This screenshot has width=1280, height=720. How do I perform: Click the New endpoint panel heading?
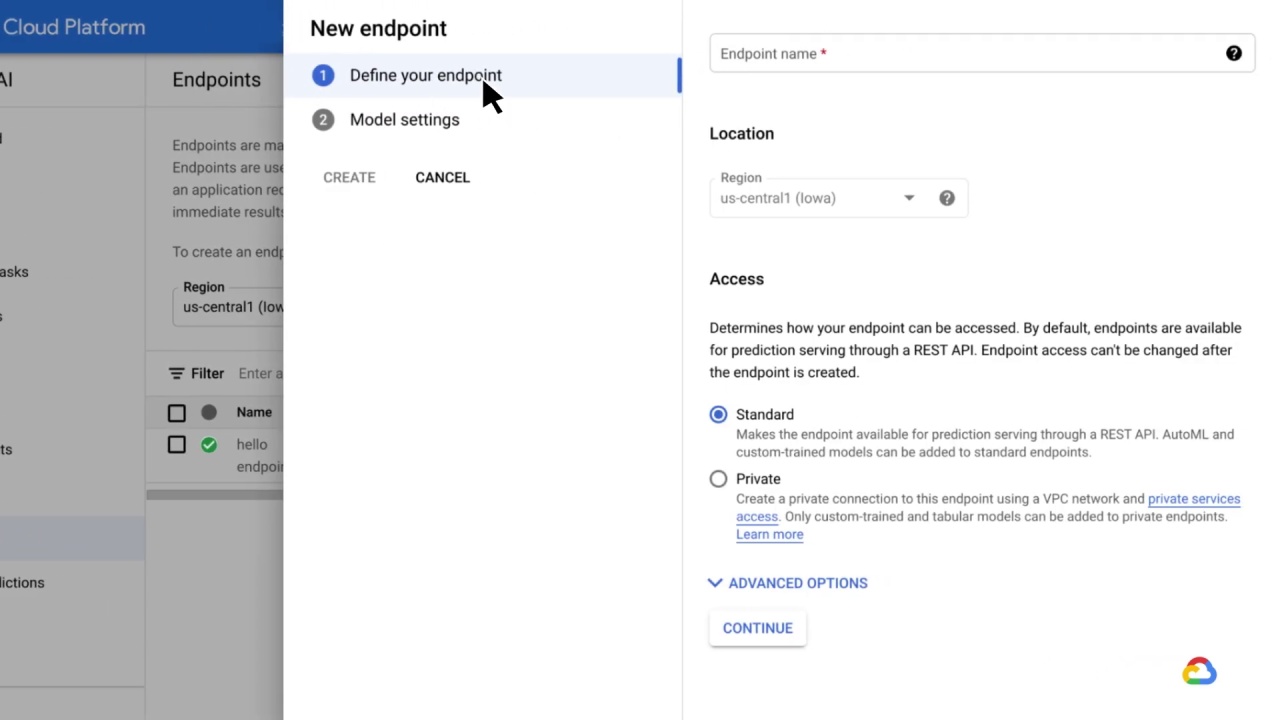378,28
